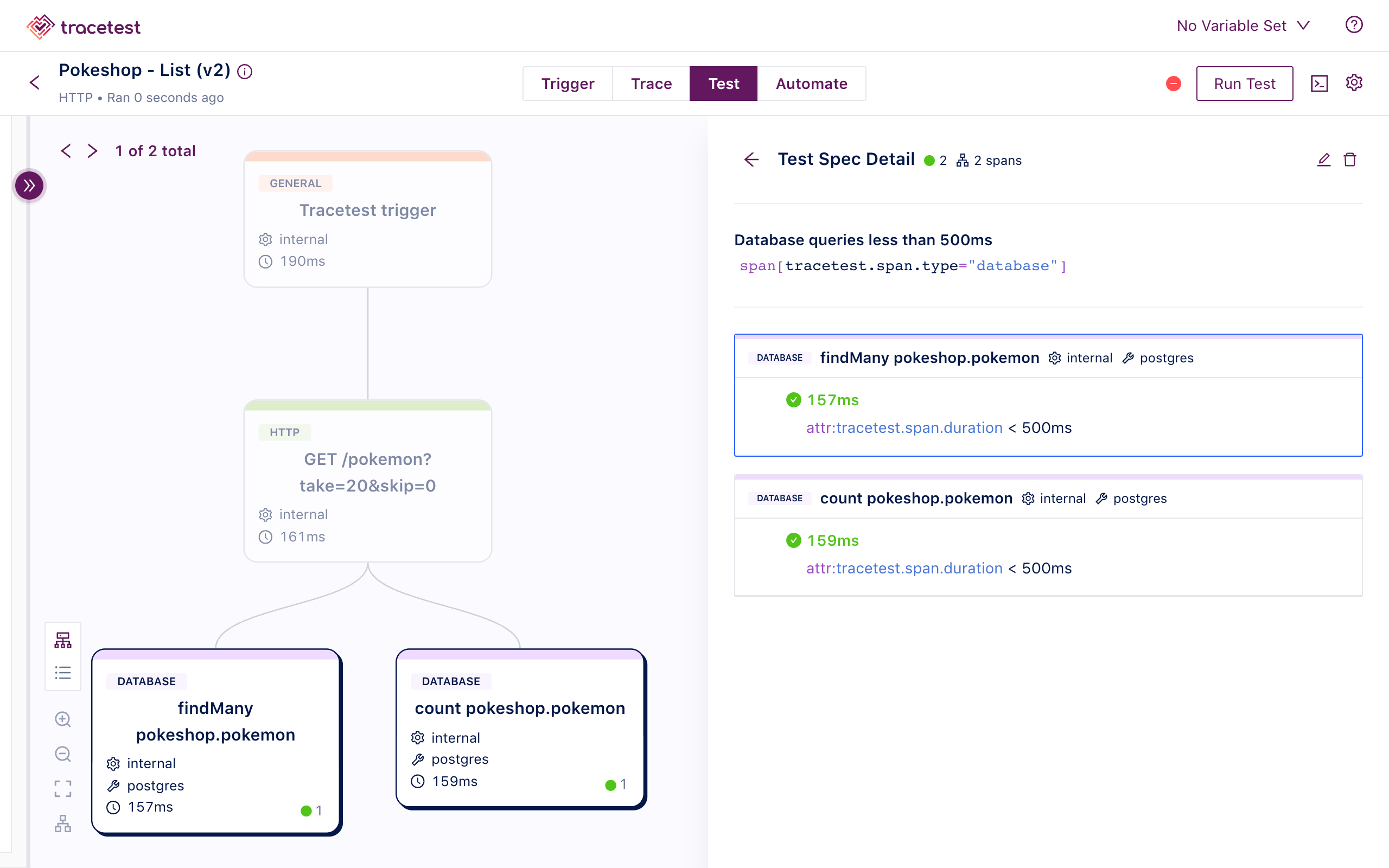Open test settings gear icon
This screenshot has width=1389, height=868.
click(1354, 82)
